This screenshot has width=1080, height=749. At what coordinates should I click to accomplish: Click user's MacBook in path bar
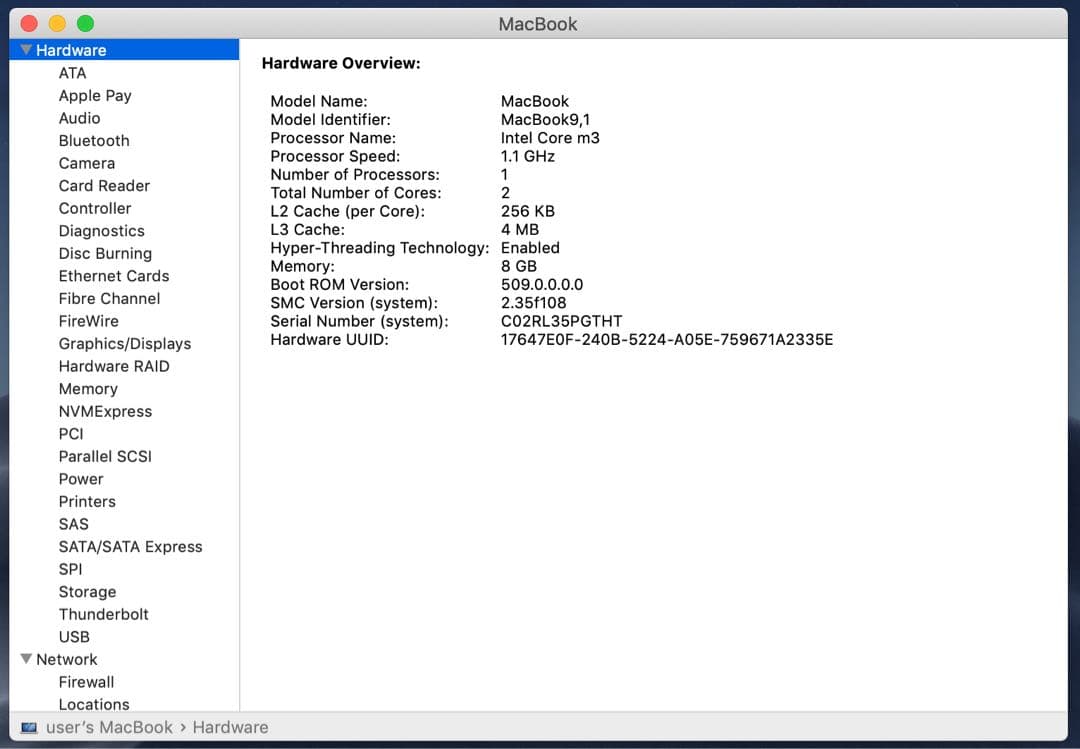109,728
